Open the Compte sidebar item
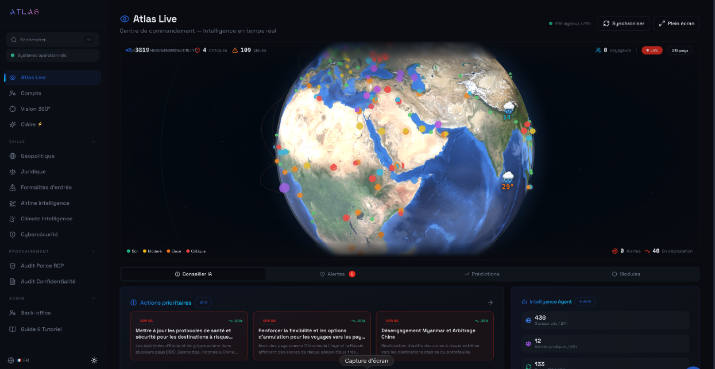This screenshot has height=369, width=715. pos(52,93)
